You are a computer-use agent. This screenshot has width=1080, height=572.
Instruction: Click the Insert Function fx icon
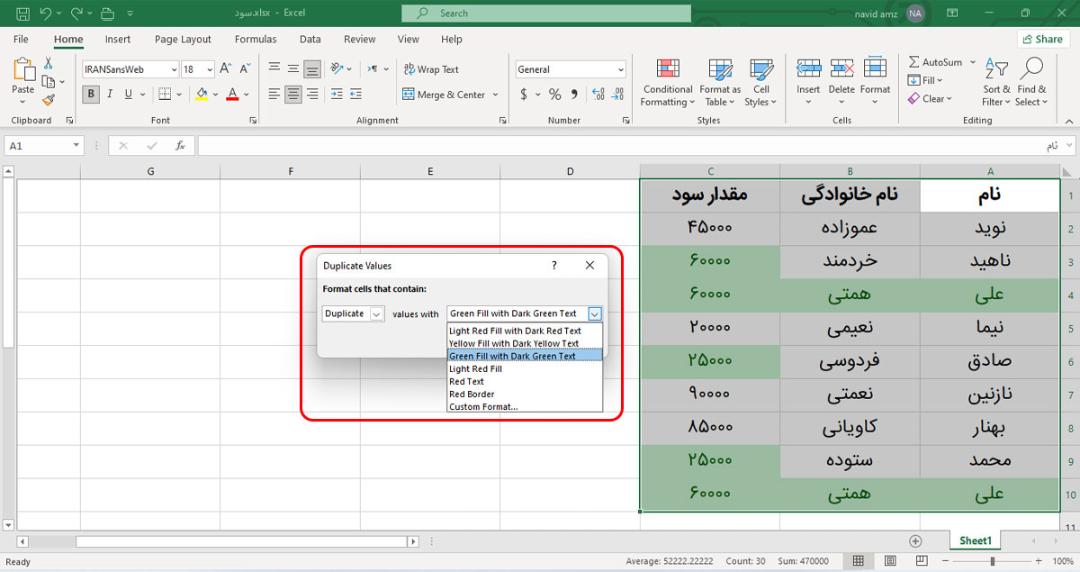click(x=180, y=145)
